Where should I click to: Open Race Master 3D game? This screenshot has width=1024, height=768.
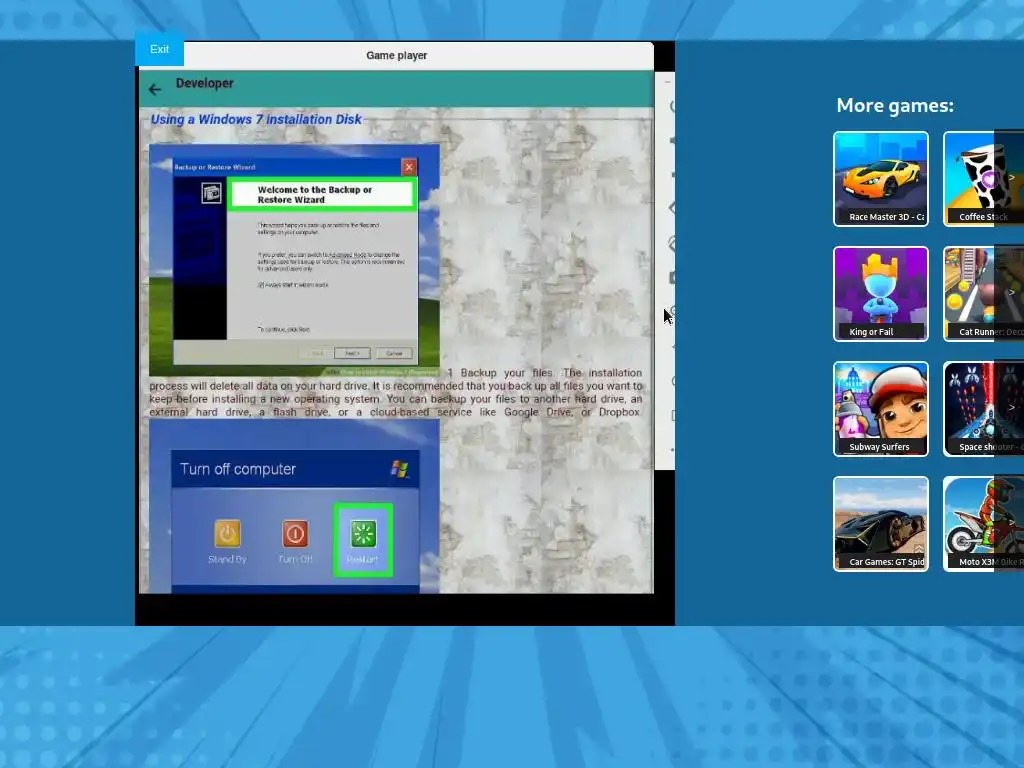point(880,179)
